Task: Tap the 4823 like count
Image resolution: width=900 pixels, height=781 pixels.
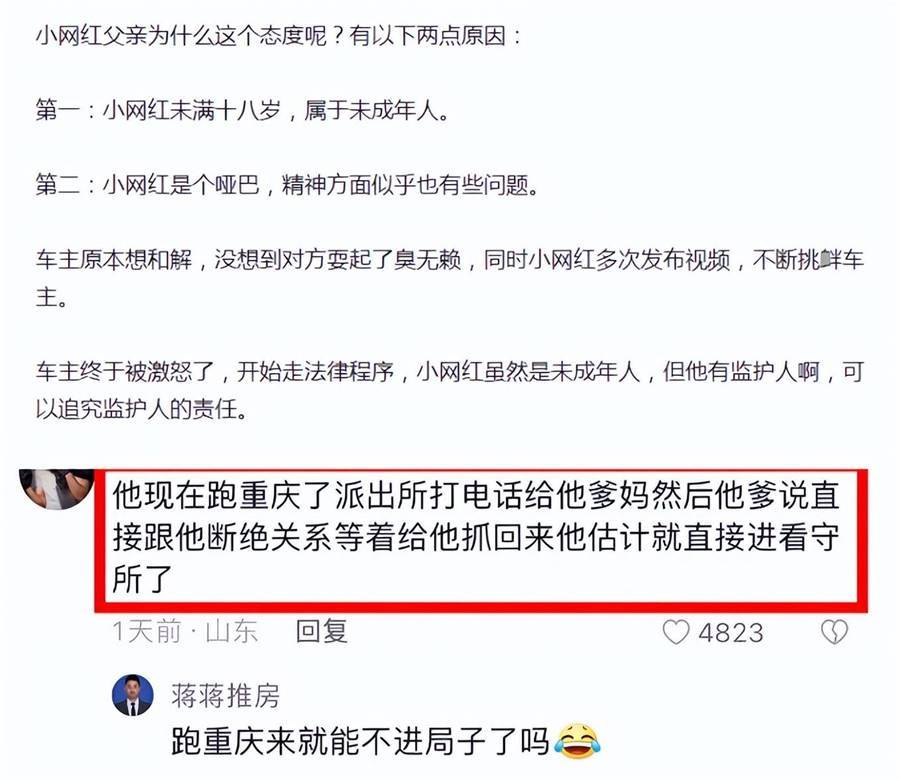Action: tap(731, 633)
